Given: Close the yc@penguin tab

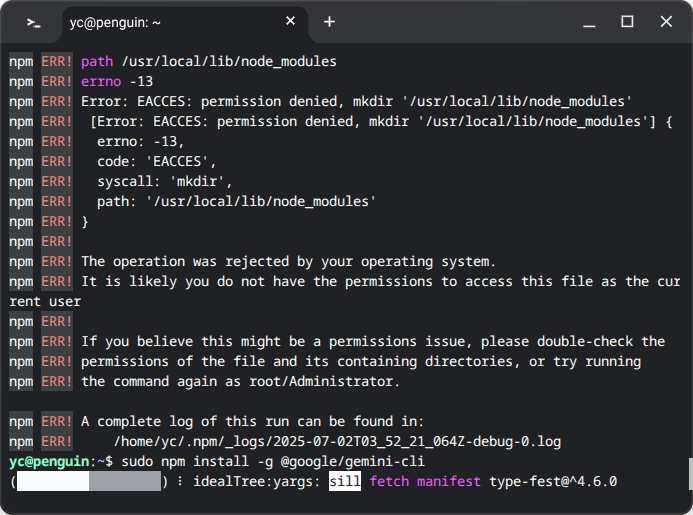Looking at the screenshot, I should coord(290,21).
